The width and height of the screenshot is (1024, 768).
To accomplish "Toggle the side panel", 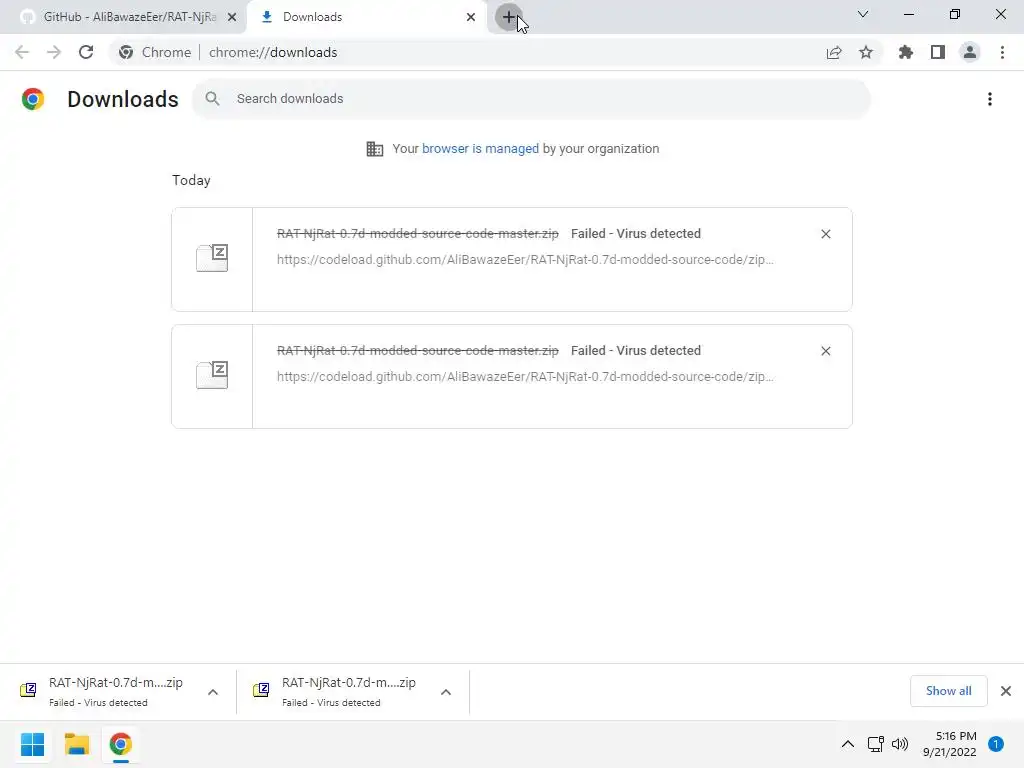I will tap(938, 52).
